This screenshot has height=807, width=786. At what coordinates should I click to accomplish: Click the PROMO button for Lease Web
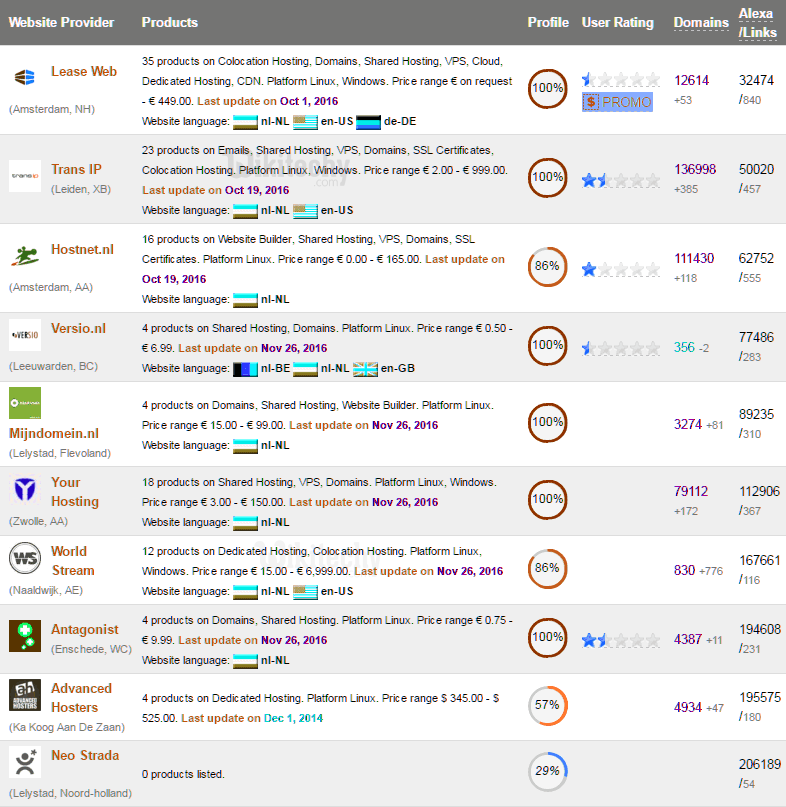[x=618, y=102]
